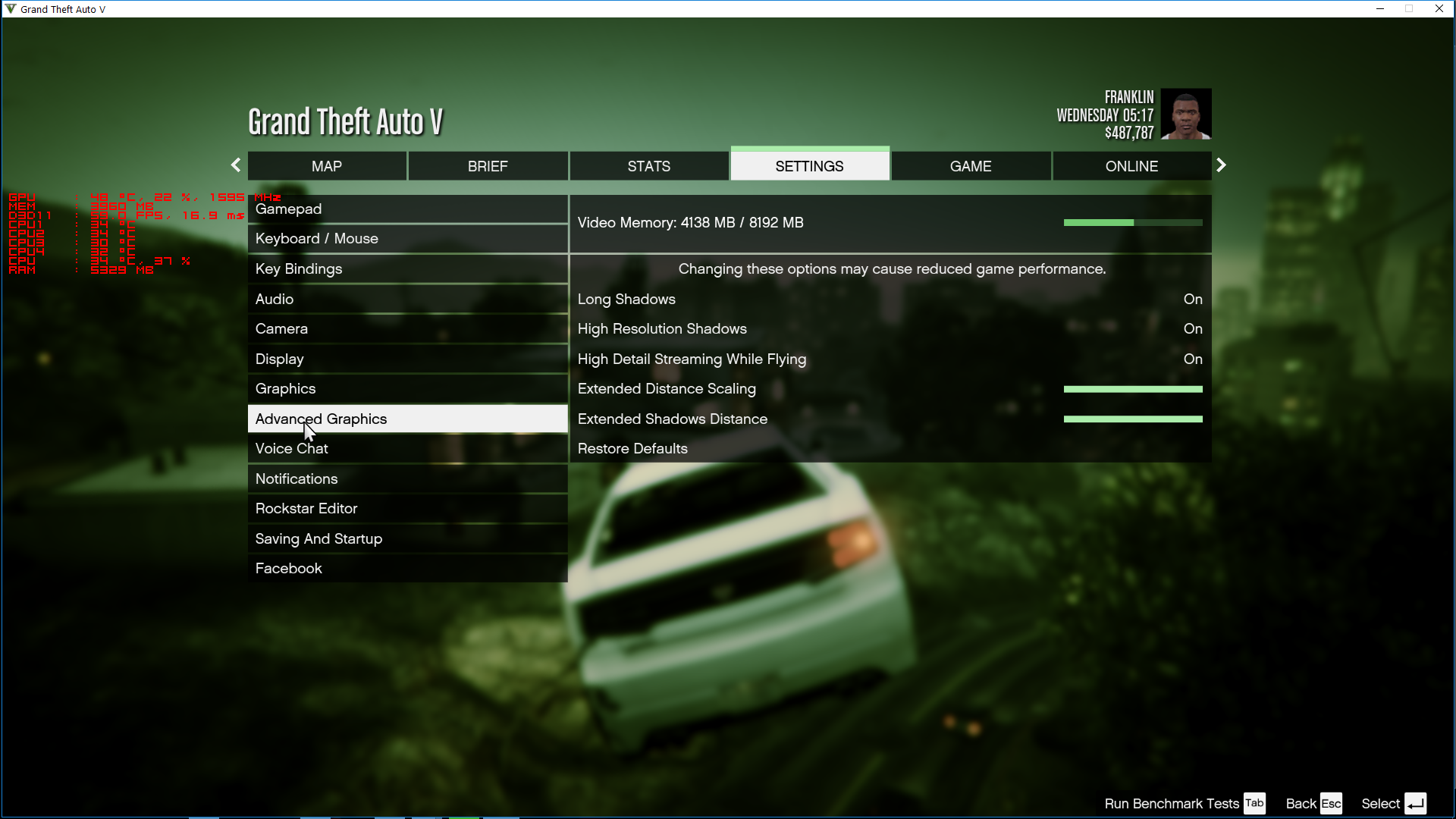Open Facebook settings
Viewport: 1456px width, 819px height.
(408, 569)
